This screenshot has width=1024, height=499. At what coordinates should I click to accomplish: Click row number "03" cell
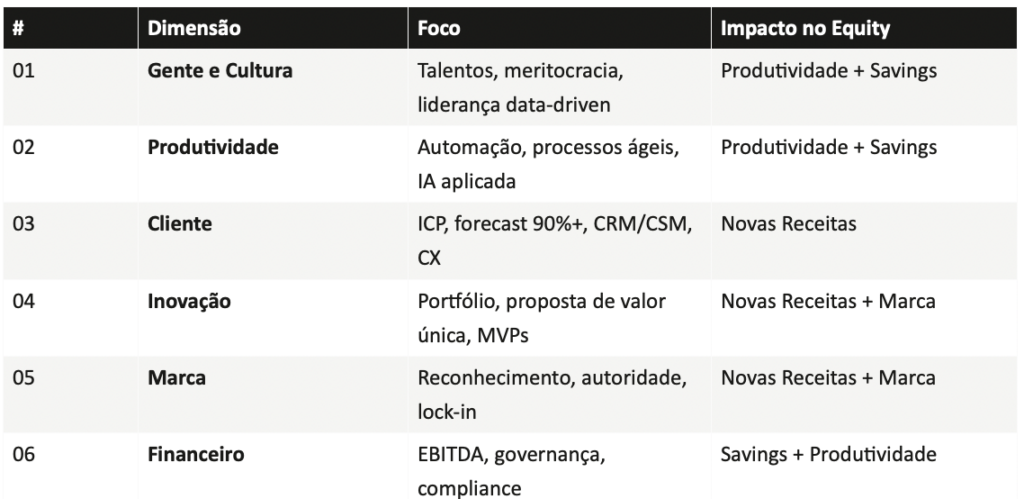point(24,224)
